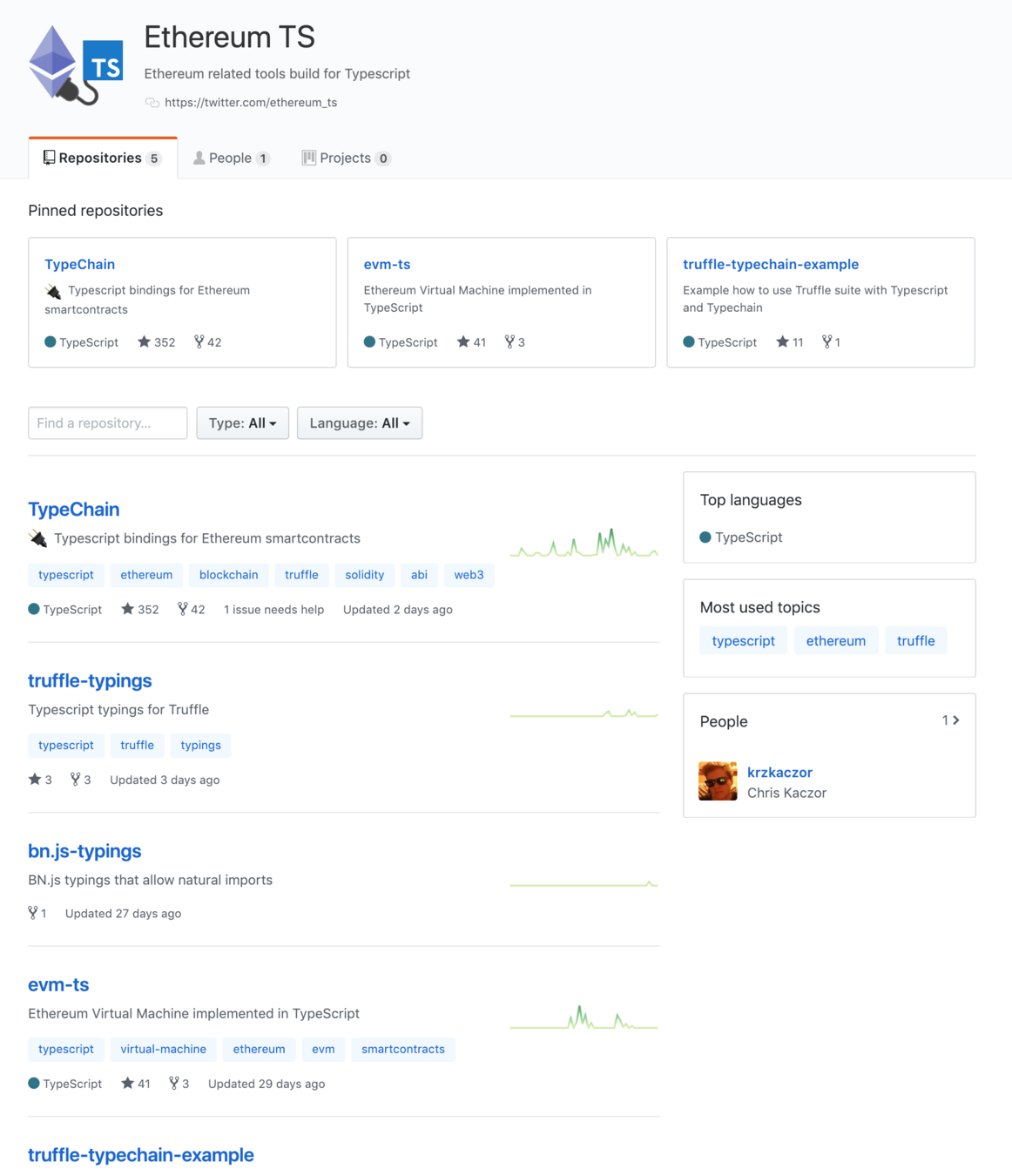
Task: Click the fork count 3 in pinned evm-ts card
Action: coord(515,342)
